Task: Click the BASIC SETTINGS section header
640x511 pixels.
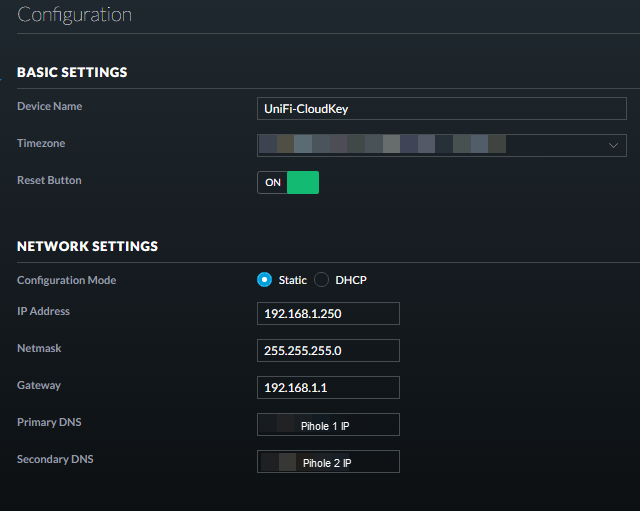Action: 72,72
